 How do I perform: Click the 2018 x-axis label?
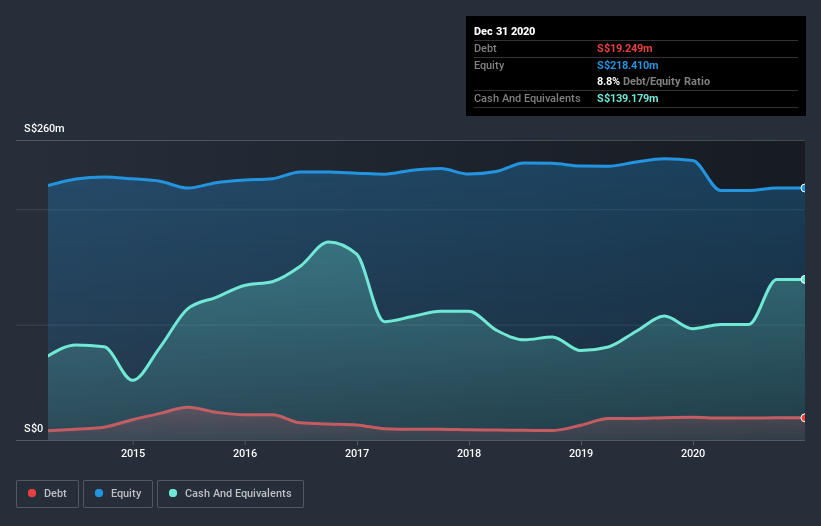click(x=469, y=453)
